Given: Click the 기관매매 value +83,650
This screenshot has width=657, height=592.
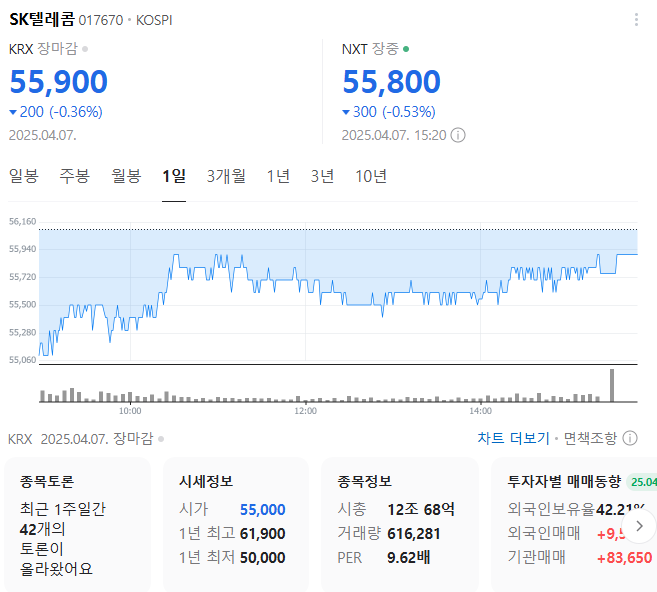Looking at the screenshot, I should point(624,558).
